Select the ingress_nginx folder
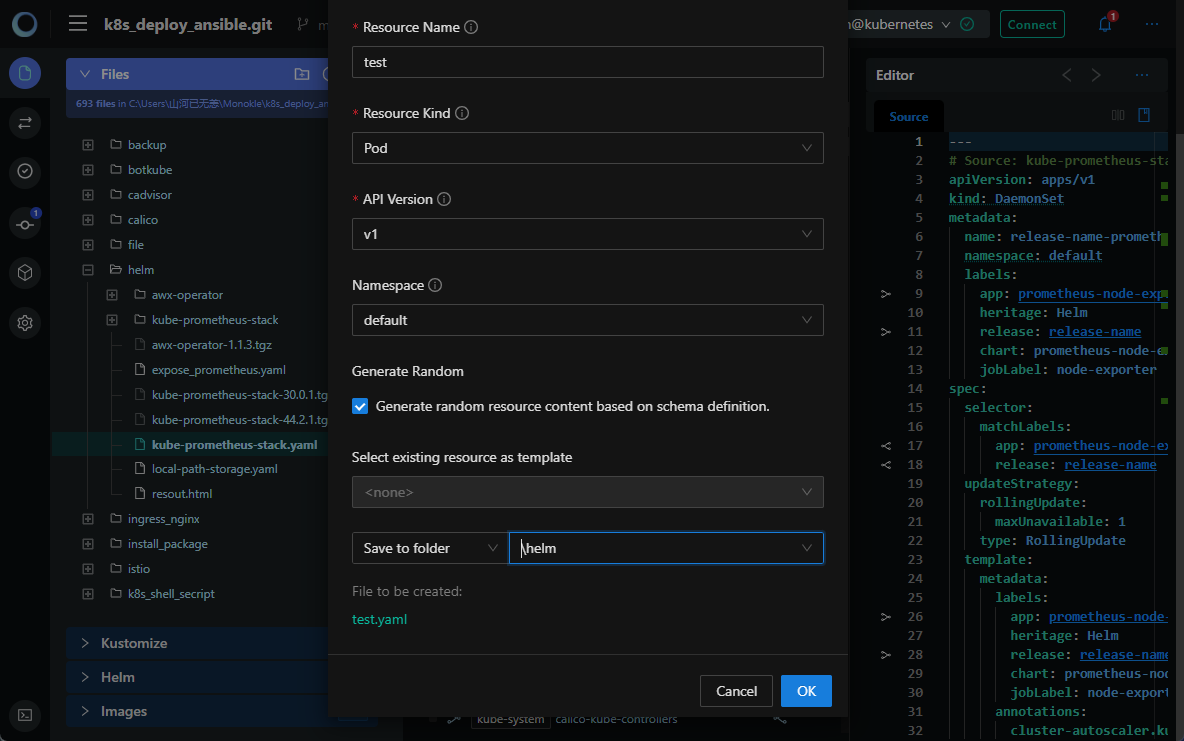Viewport: 1184px width, 741px height. (x=163, y=519)
